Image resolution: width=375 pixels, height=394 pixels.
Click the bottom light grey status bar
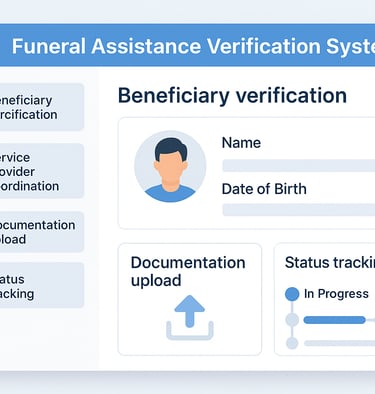(339, 343)
